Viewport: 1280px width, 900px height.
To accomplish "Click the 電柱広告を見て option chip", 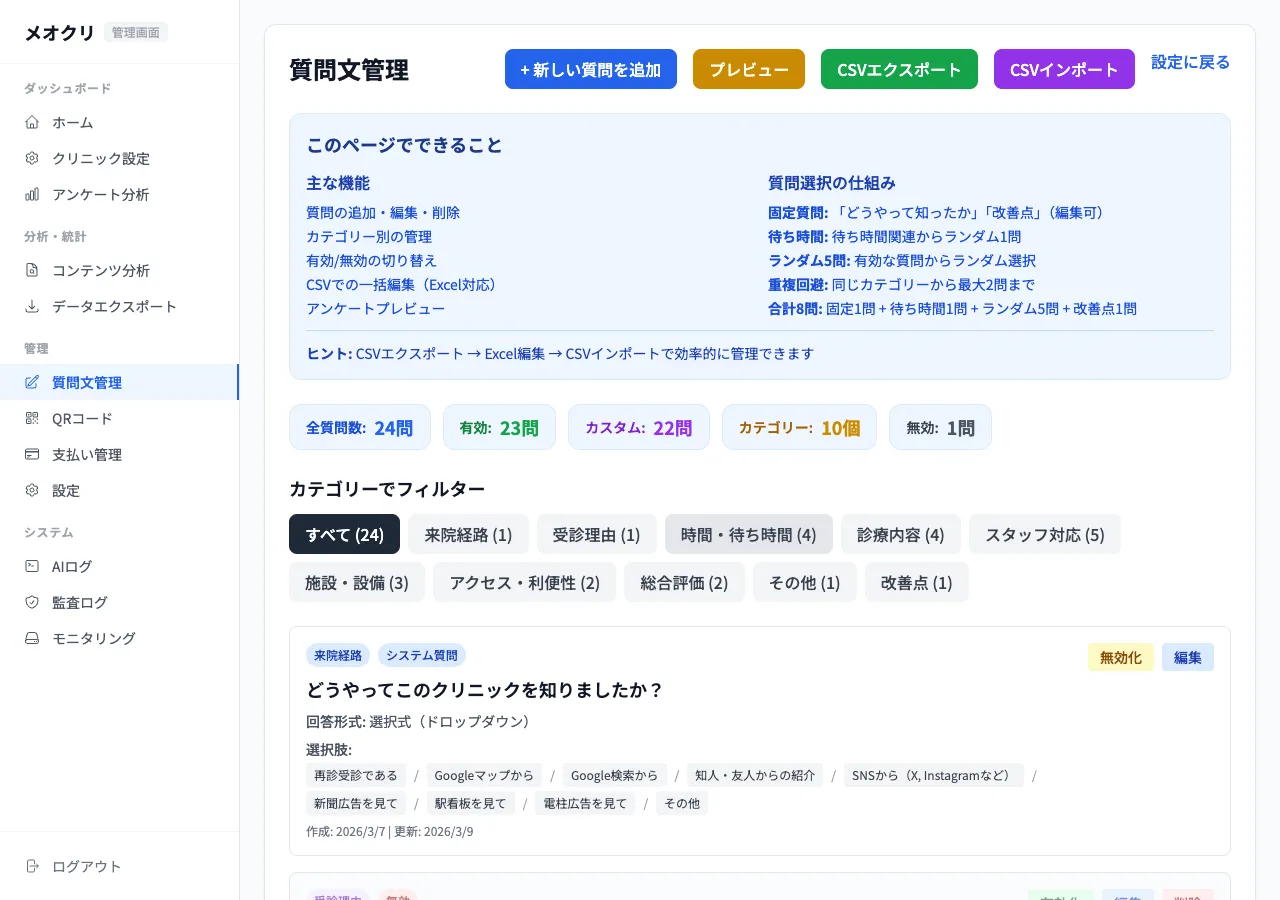I will click(585, 803).
